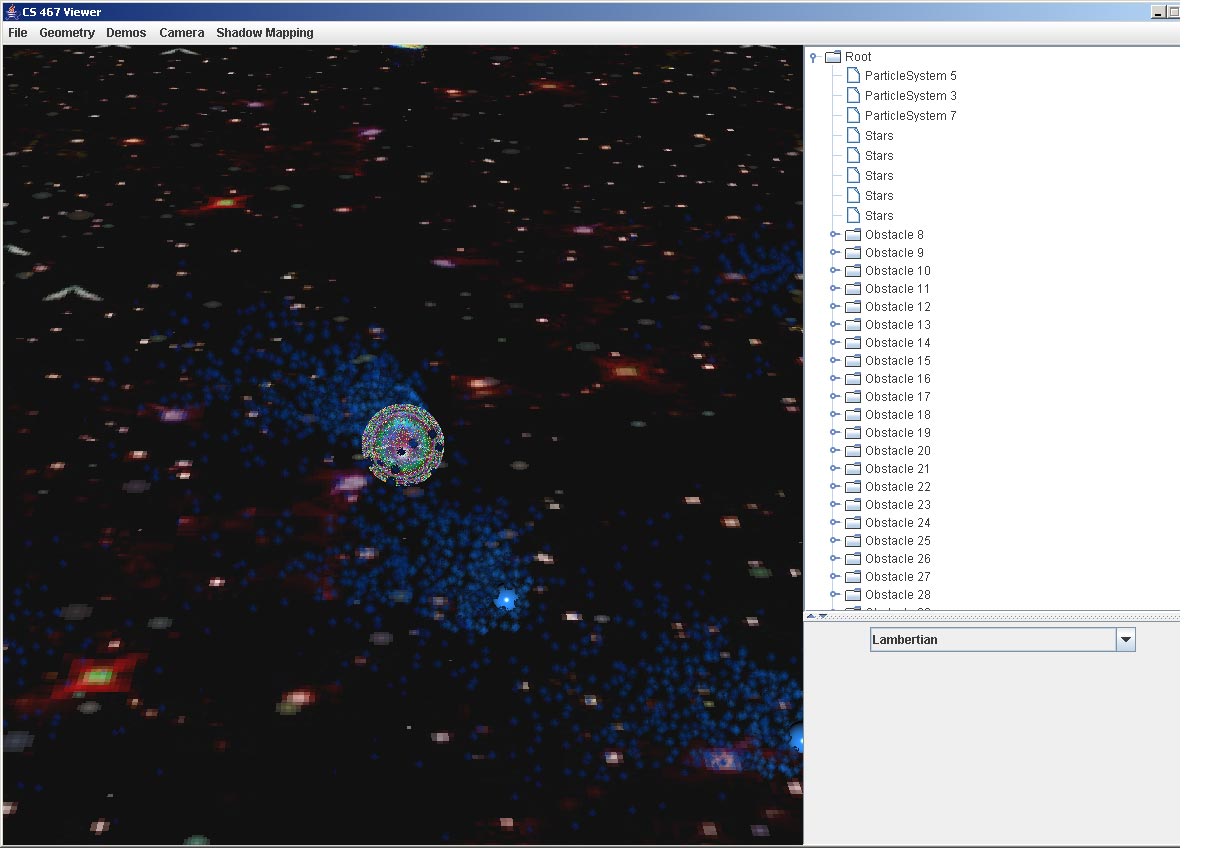
Task: Collapse the Root tree node
Action: point(814,57)
